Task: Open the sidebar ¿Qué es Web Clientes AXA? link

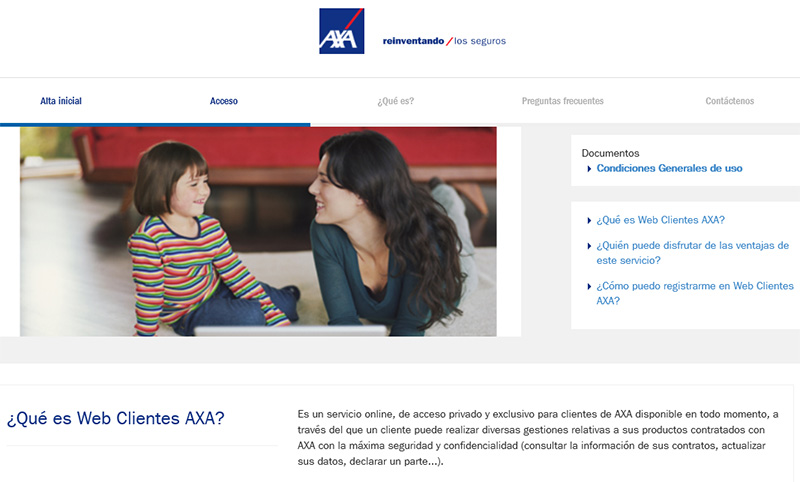Action: point(660,220)
